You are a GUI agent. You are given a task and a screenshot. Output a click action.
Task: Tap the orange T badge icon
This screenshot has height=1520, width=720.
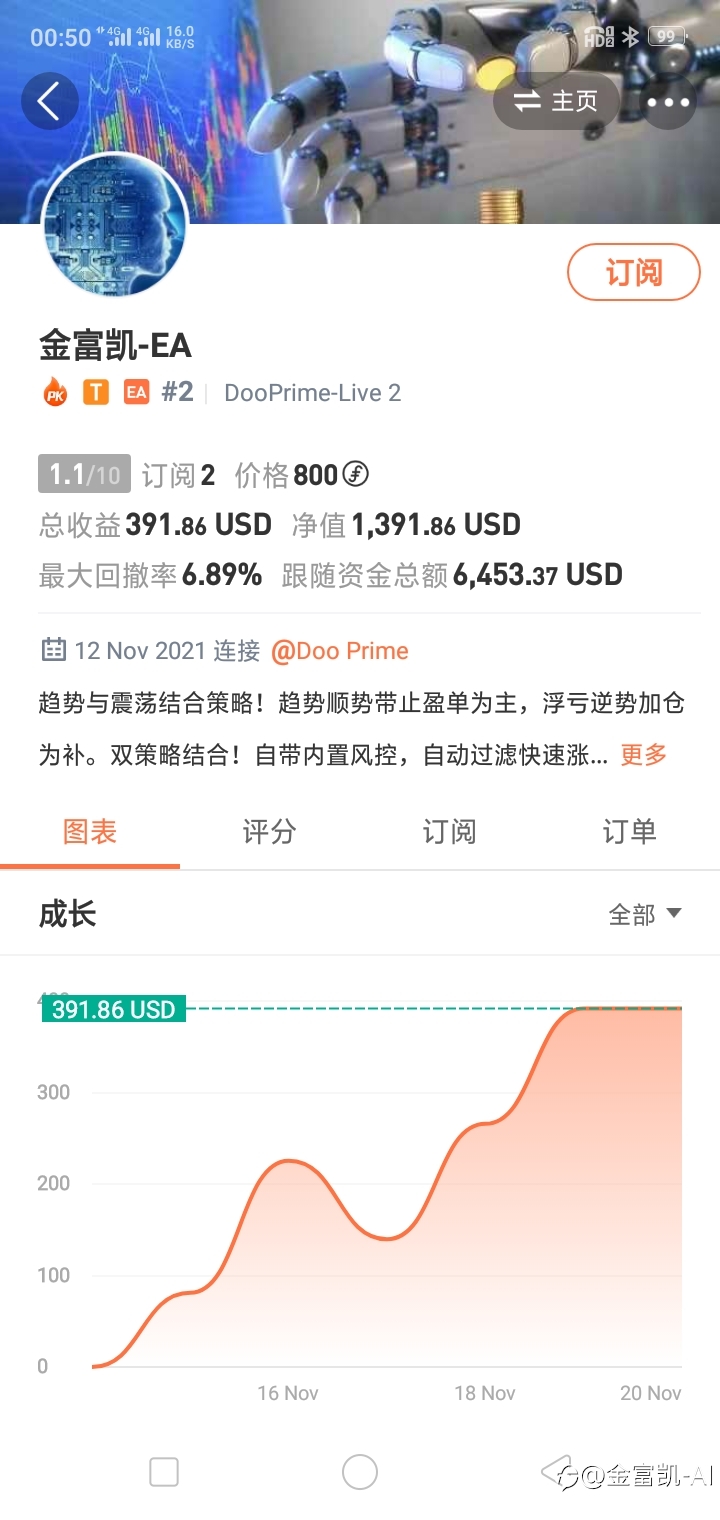(95, 393)
